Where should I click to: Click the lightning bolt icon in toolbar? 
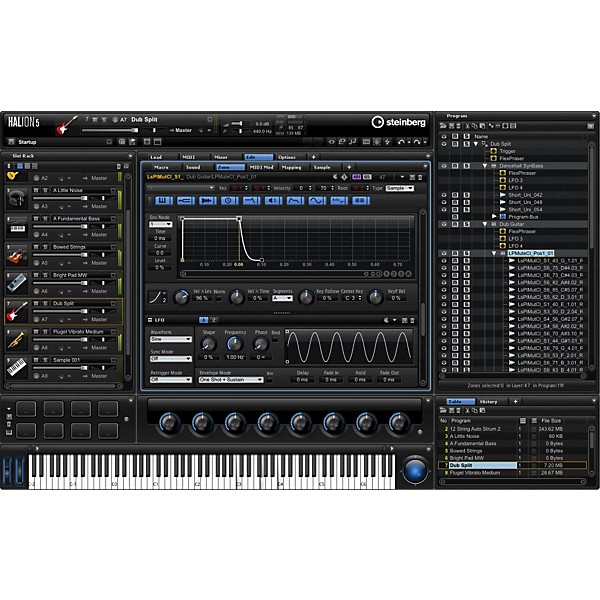(x=388, y=142)
